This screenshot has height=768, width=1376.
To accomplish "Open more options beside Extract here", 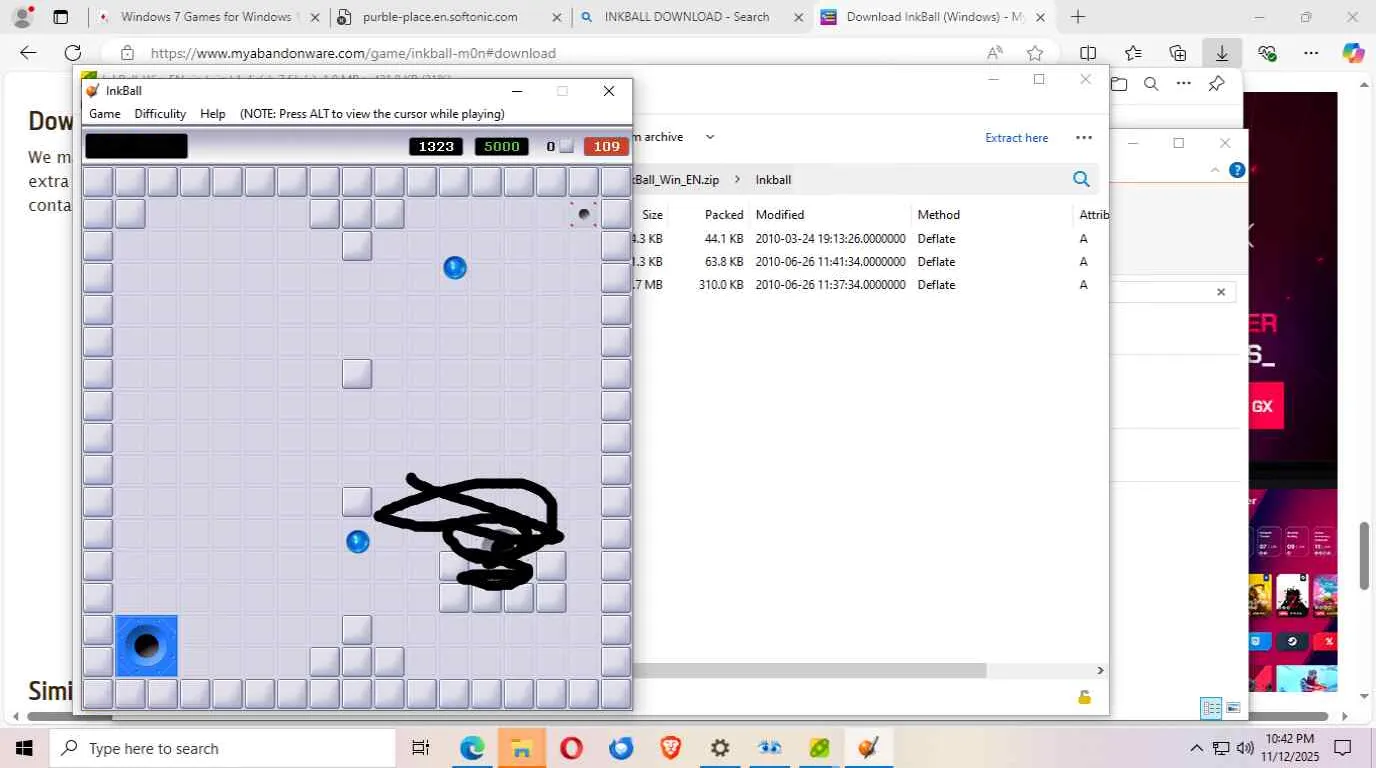I will coord(1084,138).
